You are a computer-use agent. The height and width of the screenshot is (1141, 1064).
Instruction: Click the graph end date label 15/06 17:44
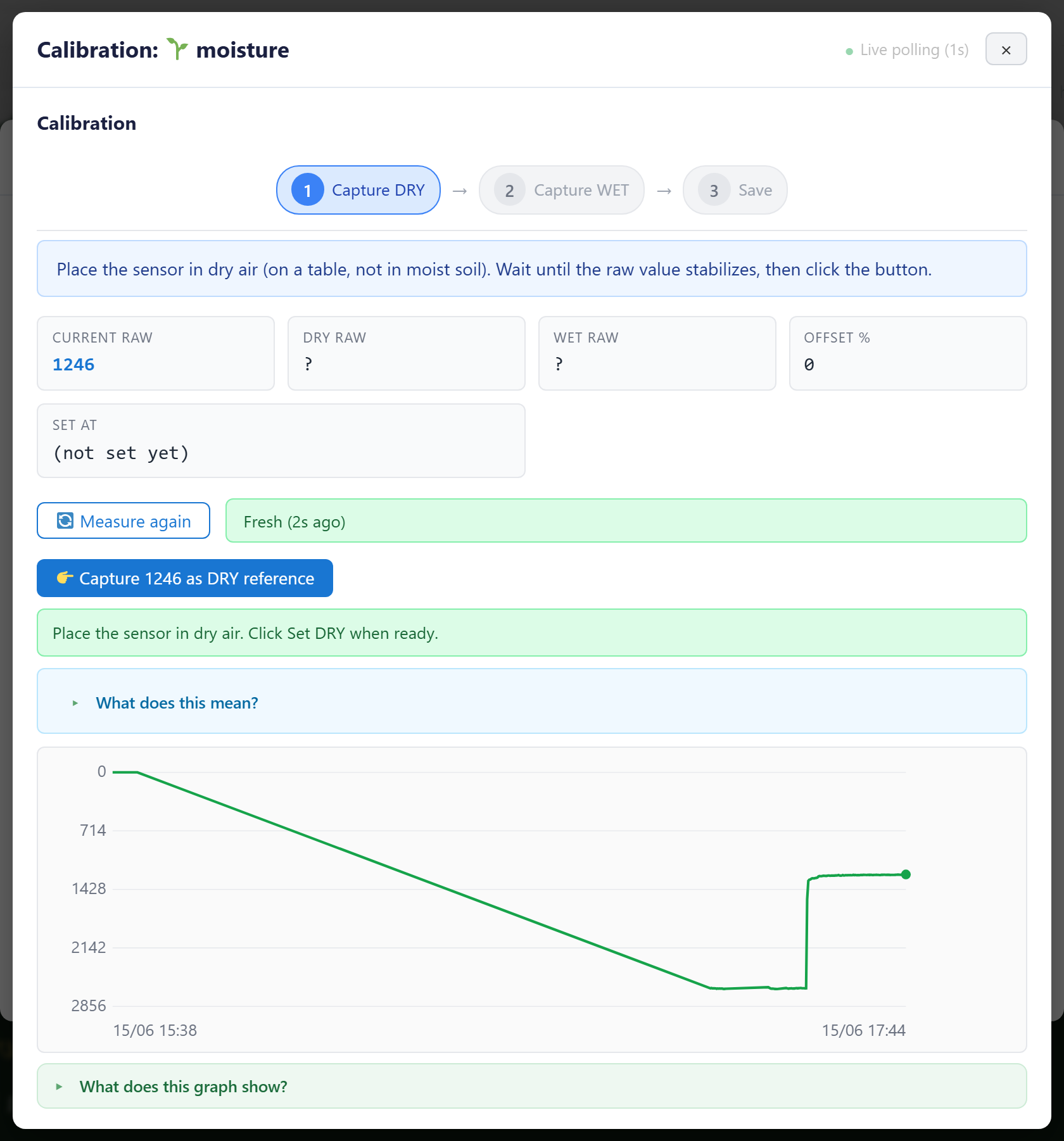[864, 1030]
